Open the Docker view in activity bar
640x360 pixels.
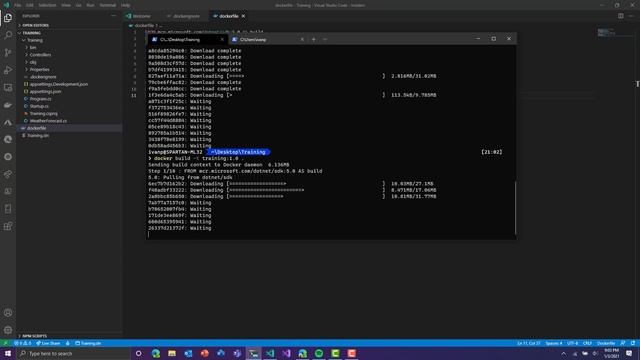[x=8, y=105]
